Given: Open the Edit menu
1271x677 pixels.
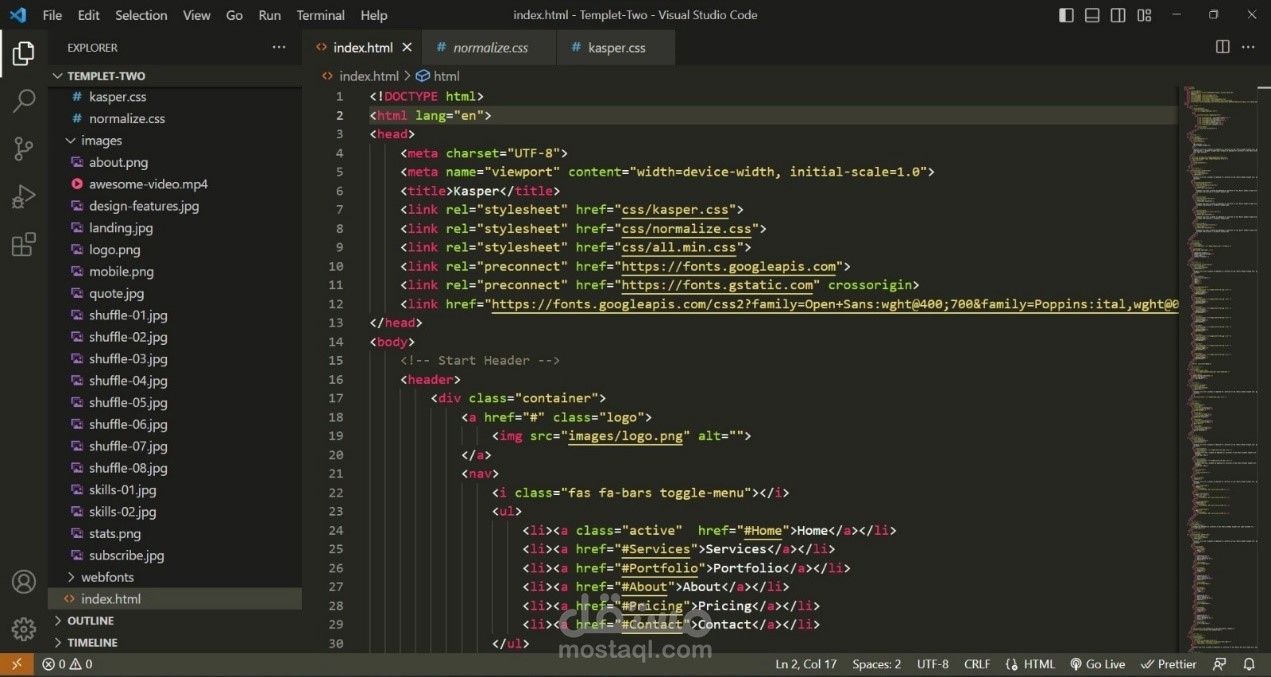Looking at the screenshot, I should point(88,15).
